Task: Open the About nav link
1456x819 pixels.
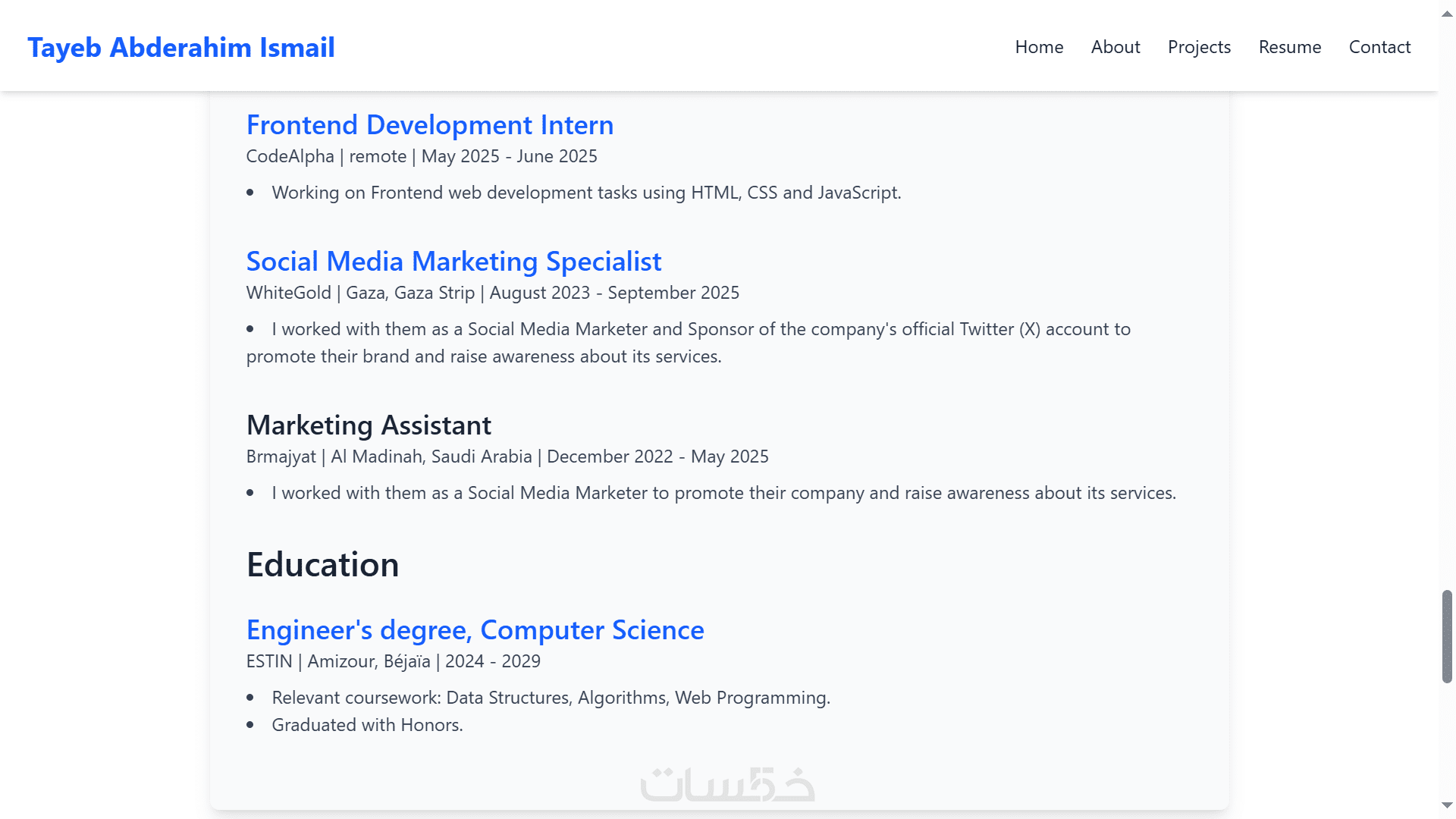Action: tap(1116, 47)
